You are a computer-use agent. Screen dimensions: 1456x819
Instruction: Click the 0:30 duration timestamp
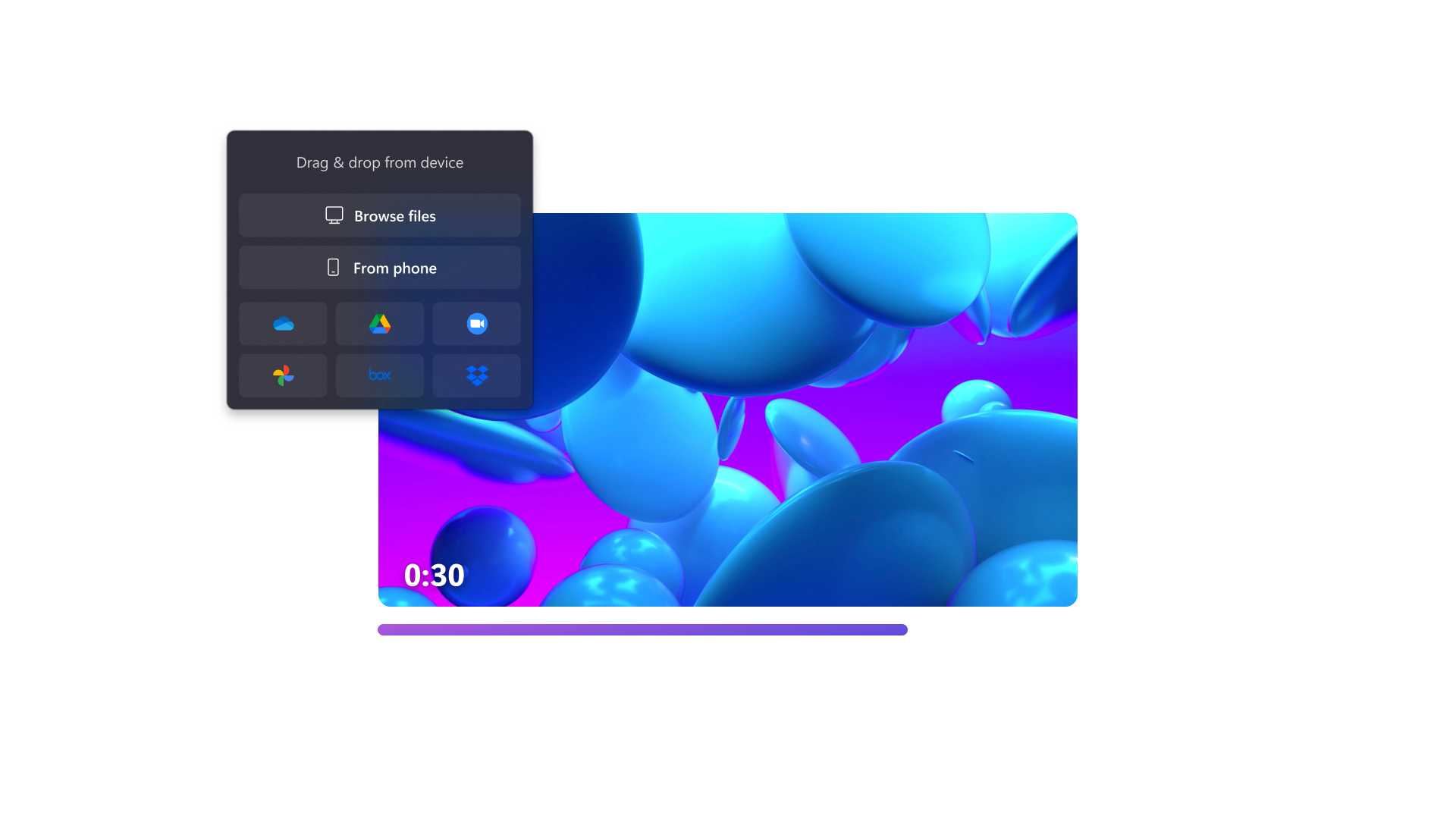[434, 576]
